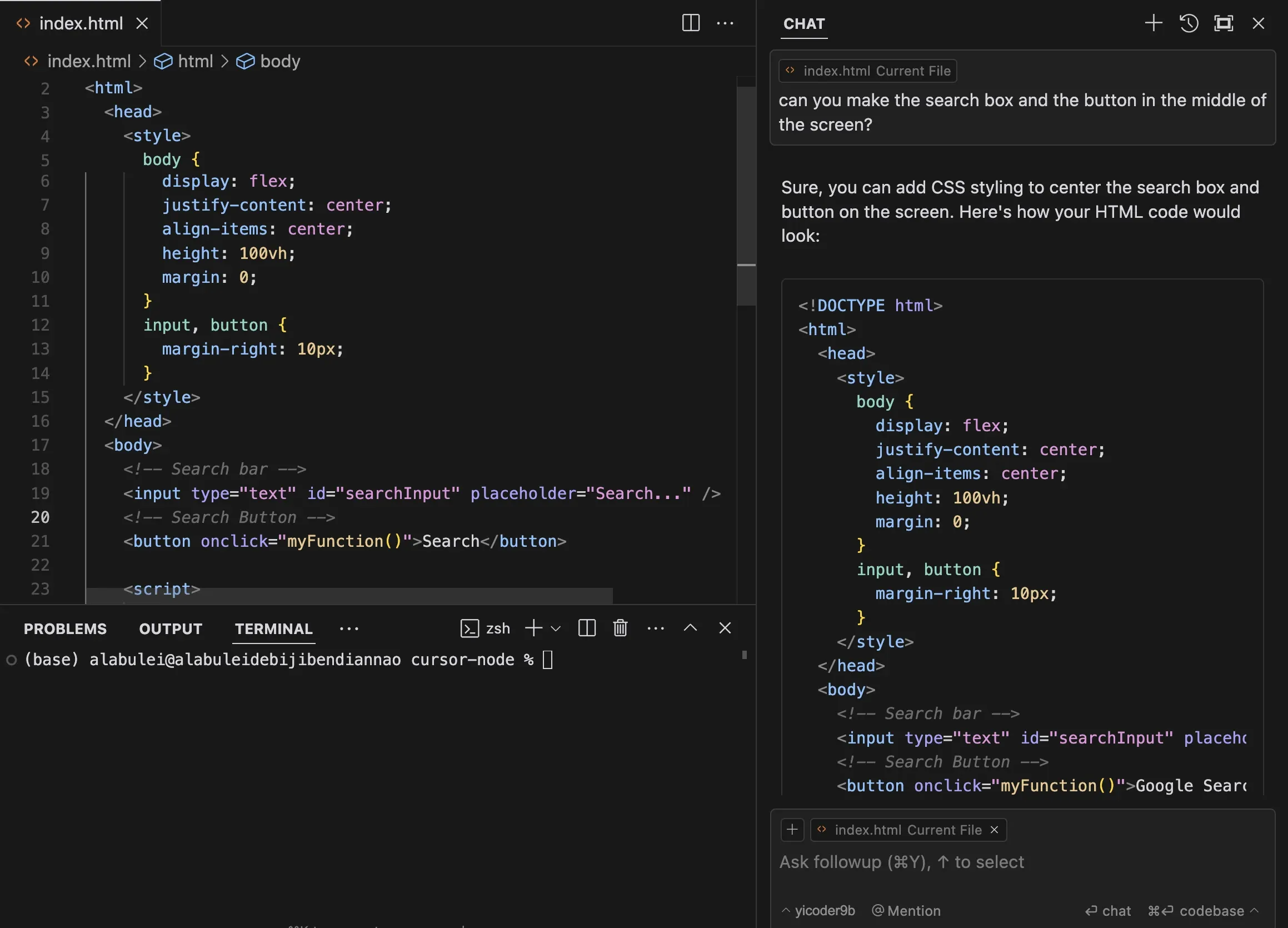This screenshot has width=1288, height=928.
Task: Click the Mention button
Action: click(906, 910)
